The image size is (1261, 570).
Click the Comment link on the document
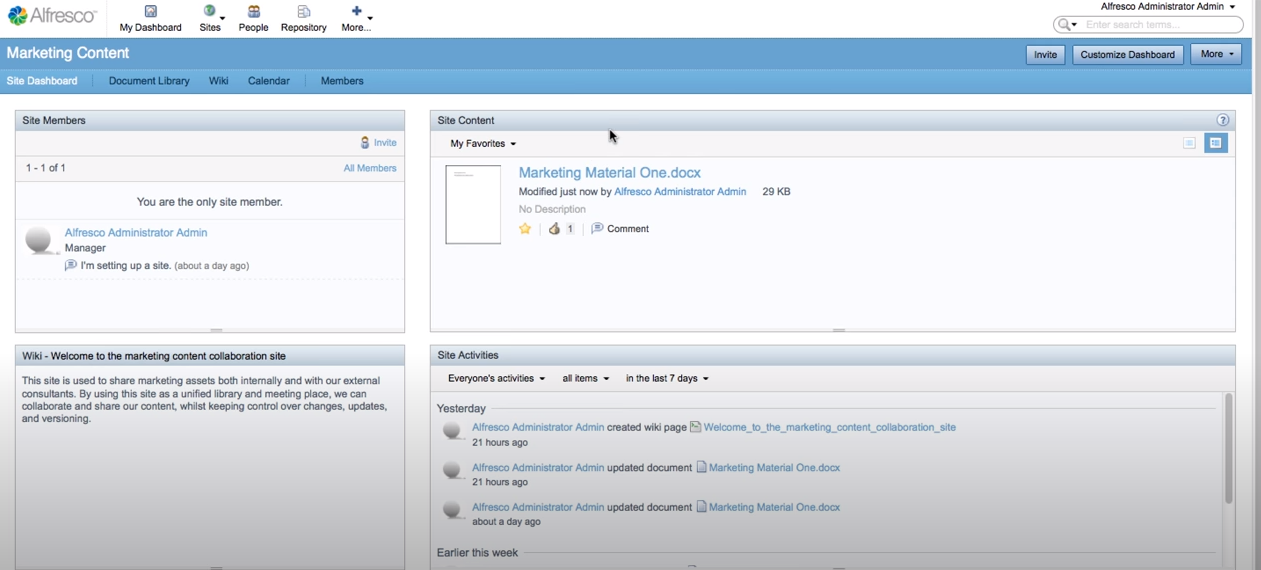[x=620, y=229]
